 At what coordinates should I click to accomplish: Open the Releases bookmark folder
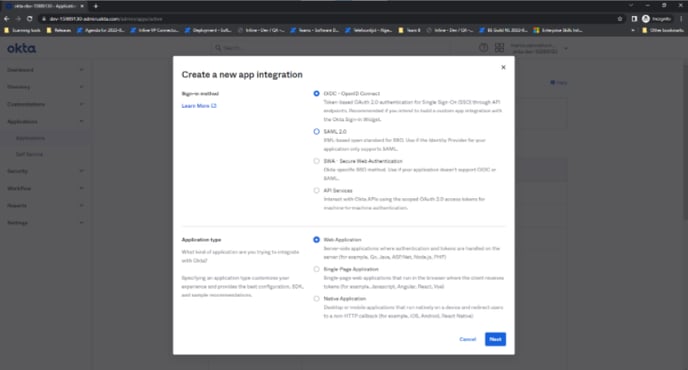point(59,30)
